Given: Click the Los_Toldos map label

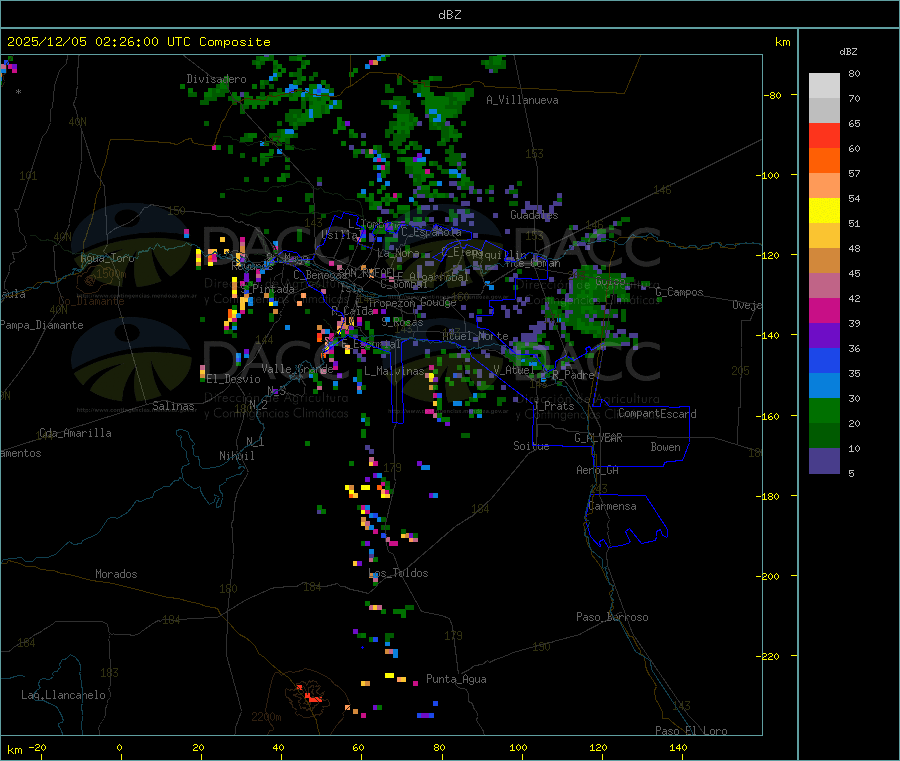Looking at the screenshot, I should [398, 573].
